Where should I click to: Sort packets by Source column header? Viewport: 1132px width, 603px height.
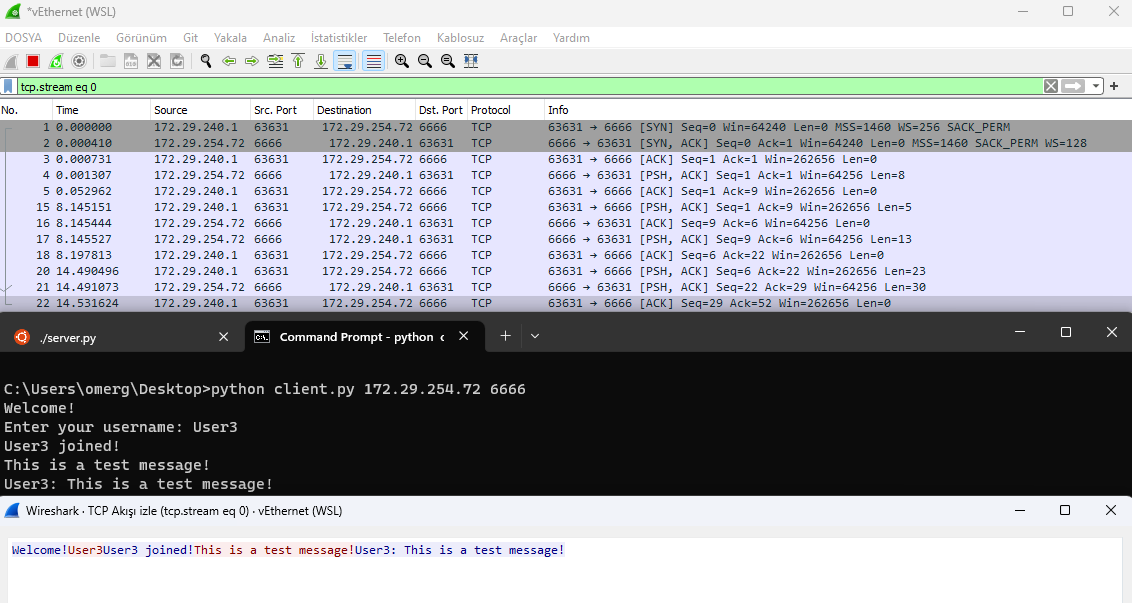[200, 110]
